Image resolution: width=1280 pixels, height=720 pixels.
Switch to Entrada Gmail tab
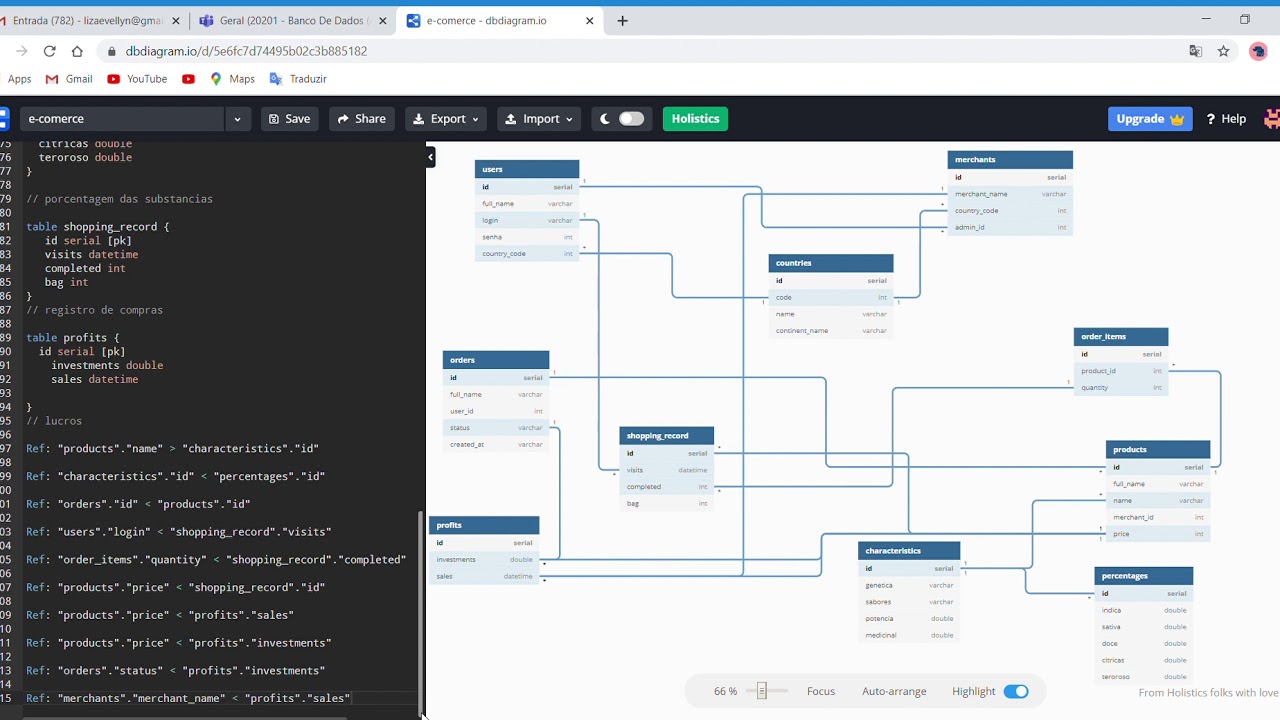(88, 20)
